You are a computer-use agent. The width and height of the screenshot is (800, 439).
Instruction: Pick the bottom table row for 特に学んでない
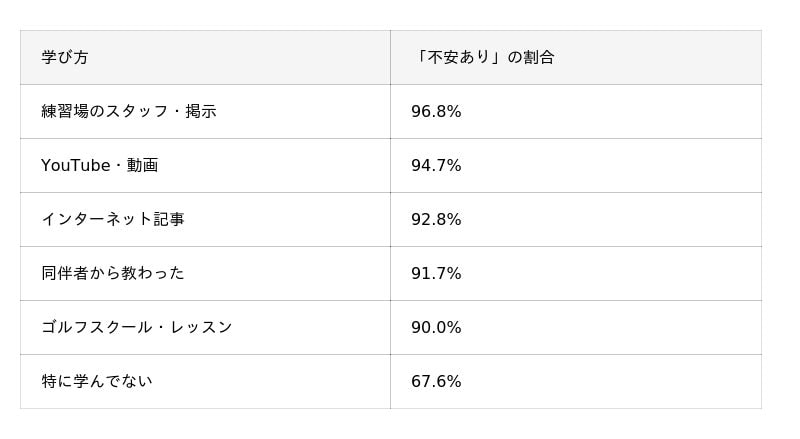click(600, 382)
